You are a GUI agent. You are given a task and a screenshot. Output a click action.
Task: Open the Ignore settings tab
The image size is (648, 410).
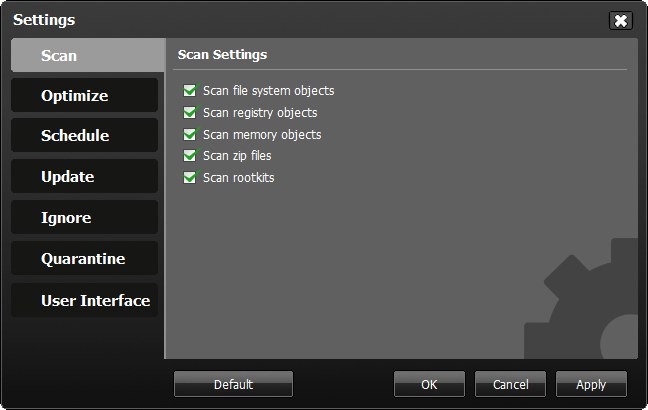[x=85, y=217]
